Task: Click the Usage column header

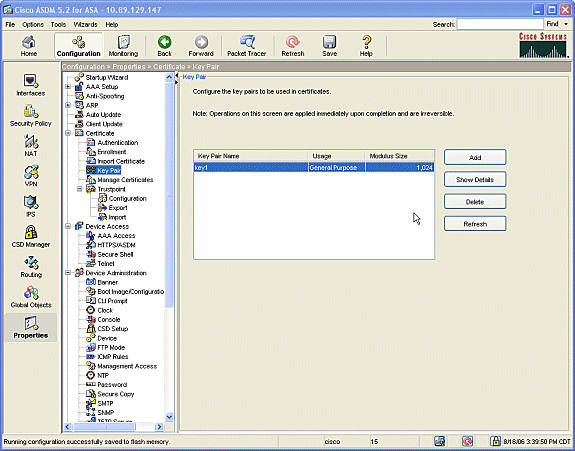Action: click(x=336, y=156)
